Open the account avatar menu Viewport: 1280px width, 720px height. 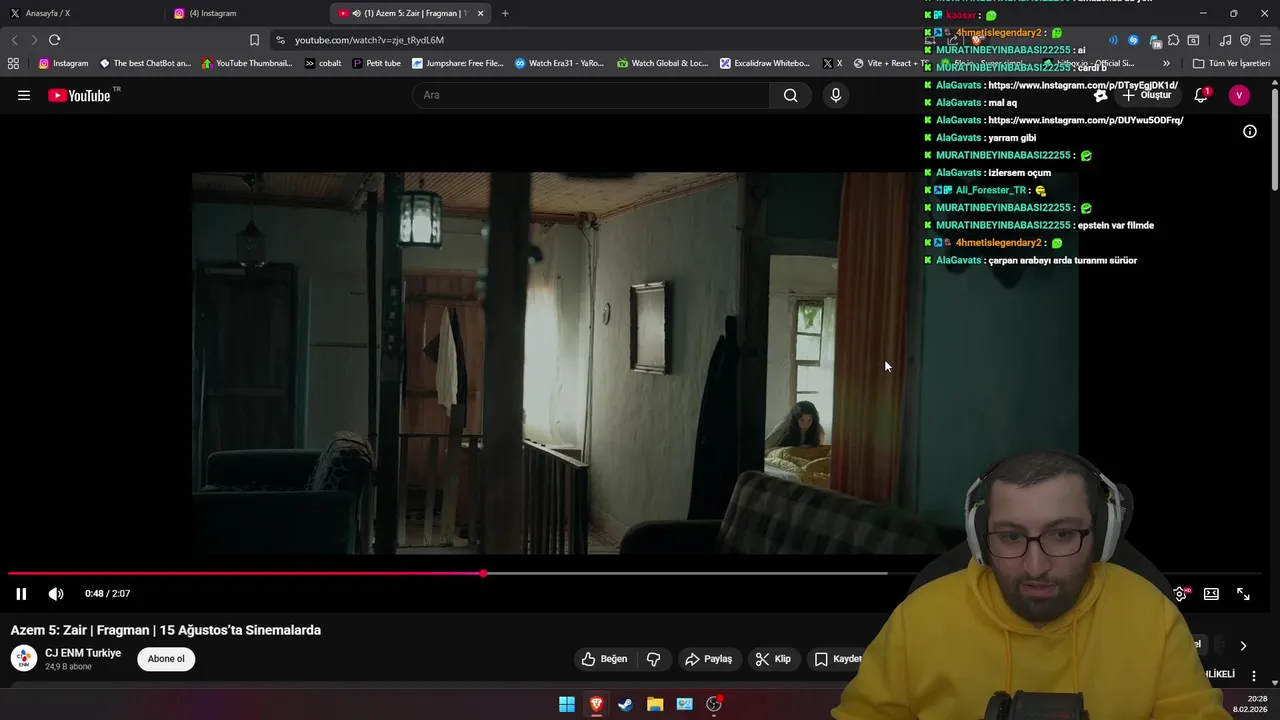click(1239, 95)
